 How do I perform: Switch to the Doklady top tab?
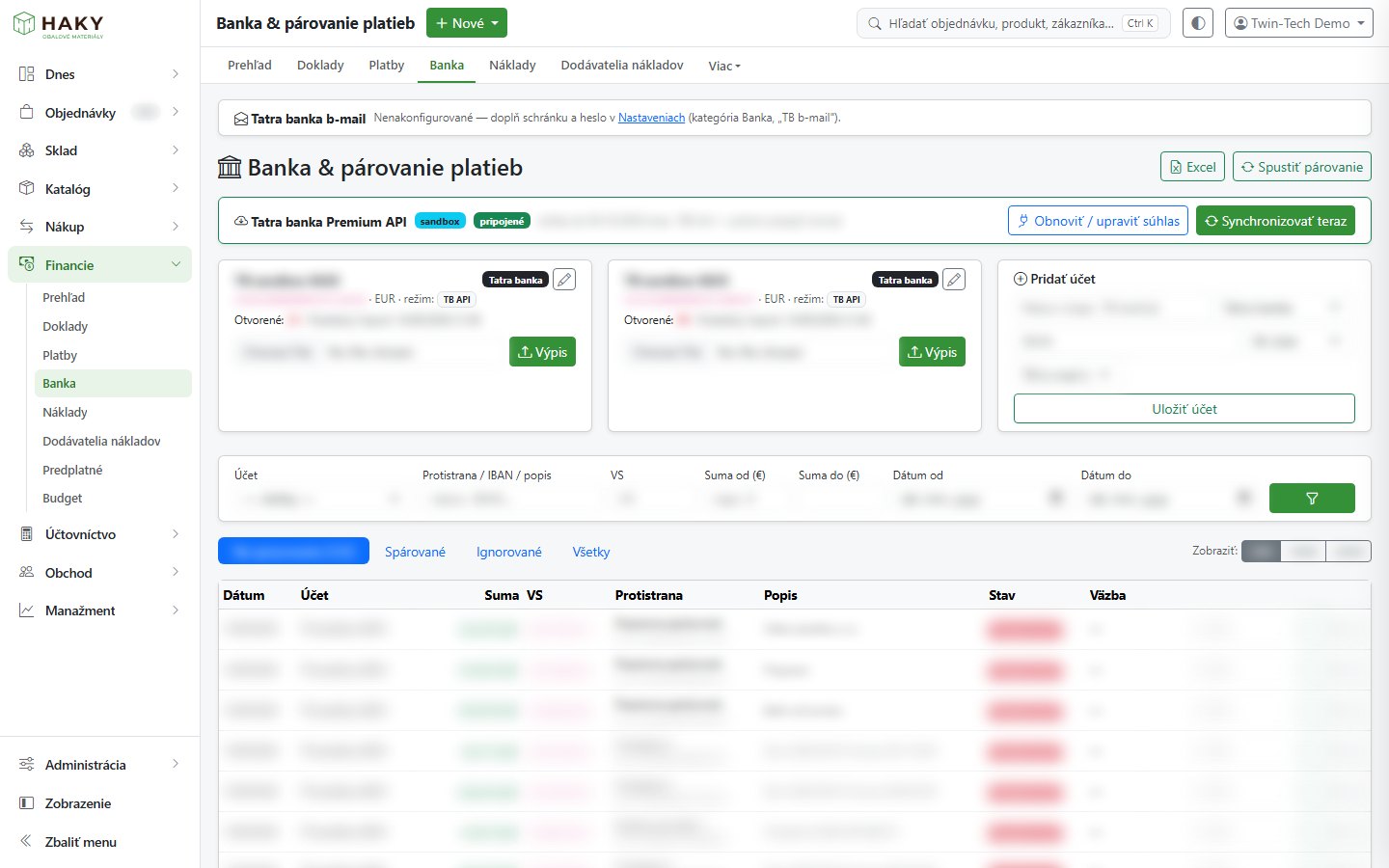[x=320, y=66]
